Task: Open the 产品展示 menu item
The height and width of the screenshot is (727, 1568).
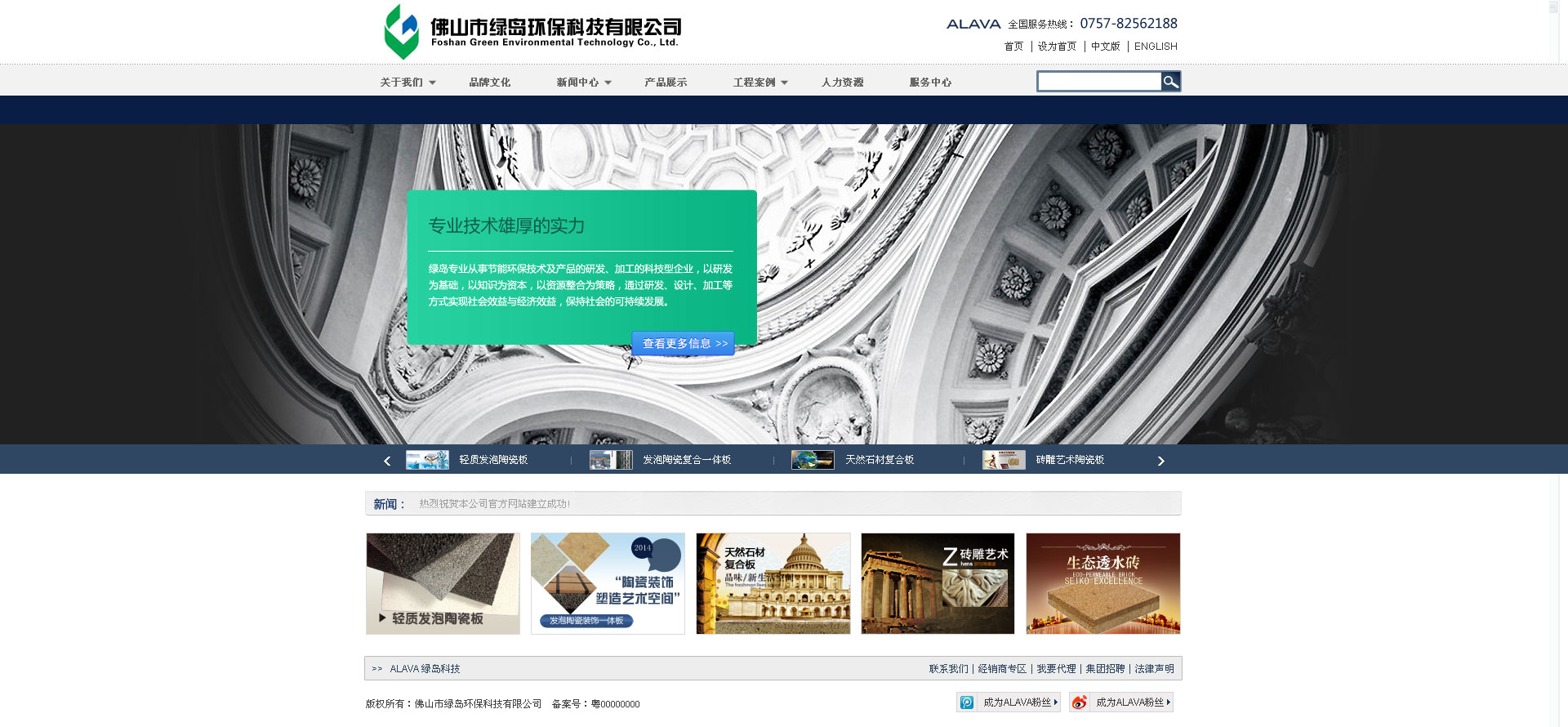Action: (666, 83)
